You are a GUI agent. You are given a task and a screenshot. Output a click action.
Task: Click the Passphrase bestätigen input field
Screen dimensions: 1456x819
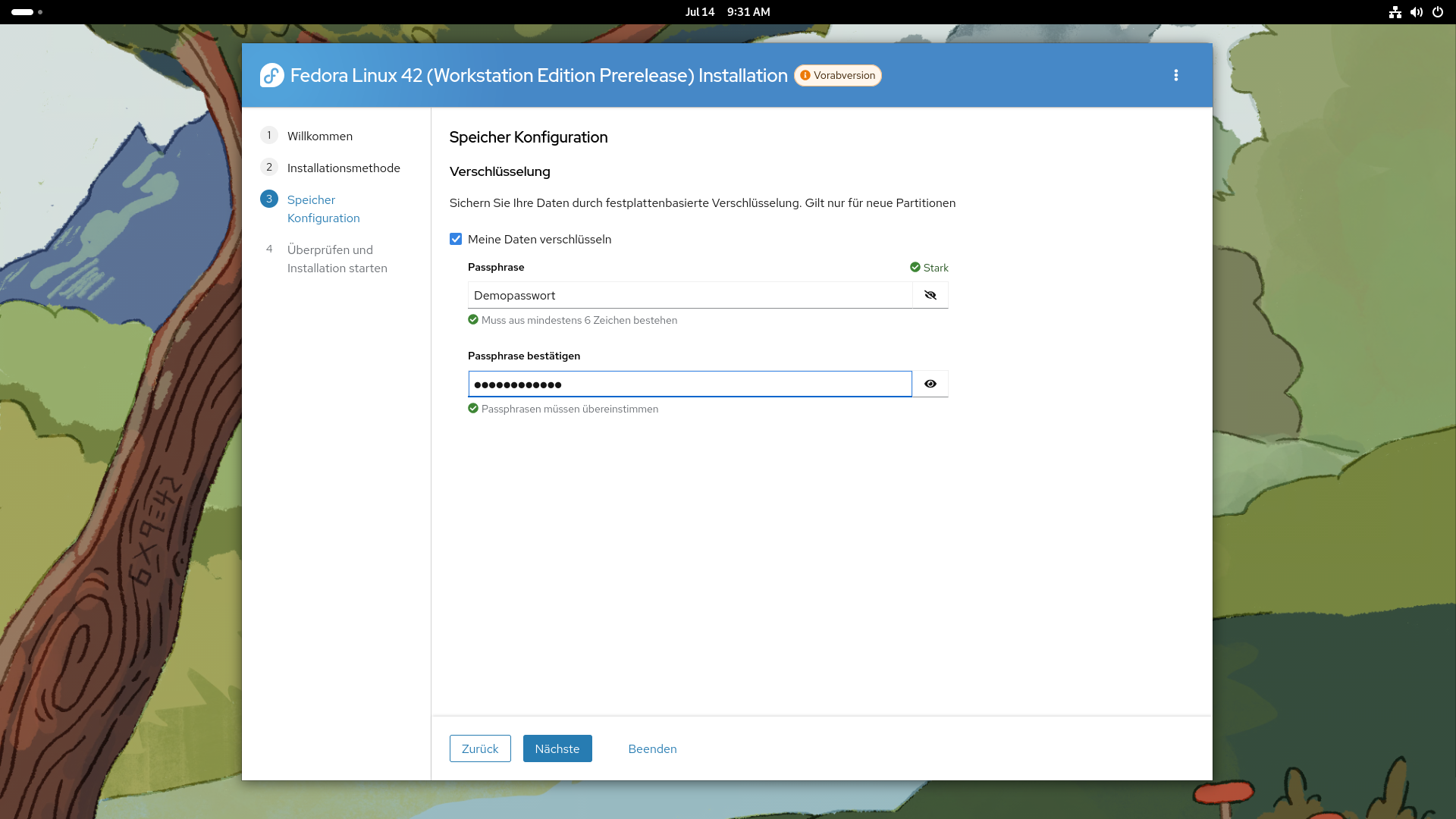(690, 384)
